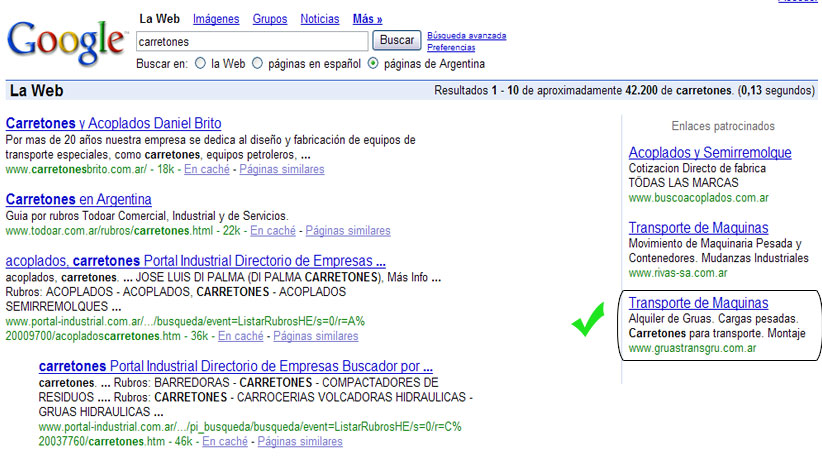This screenshot has height=464, width=822.
Task: Select 'páginas en español' radio option
Action: [x=257, y=63]
